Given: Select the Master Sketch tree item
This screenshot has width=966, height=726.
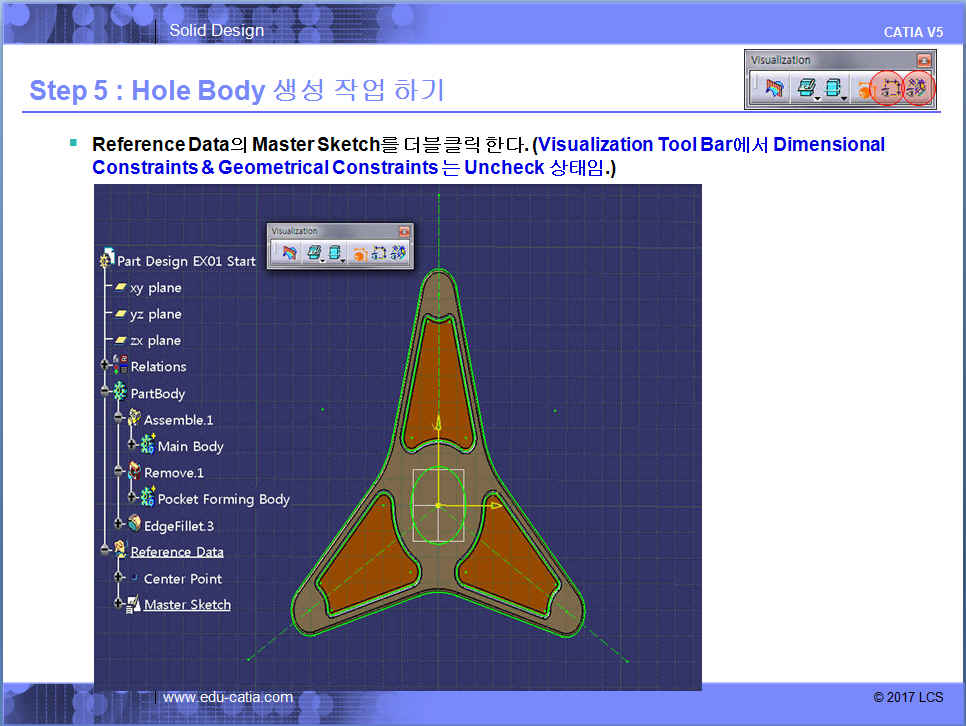Looking at the screenshot, I should (x=187, y=605).
